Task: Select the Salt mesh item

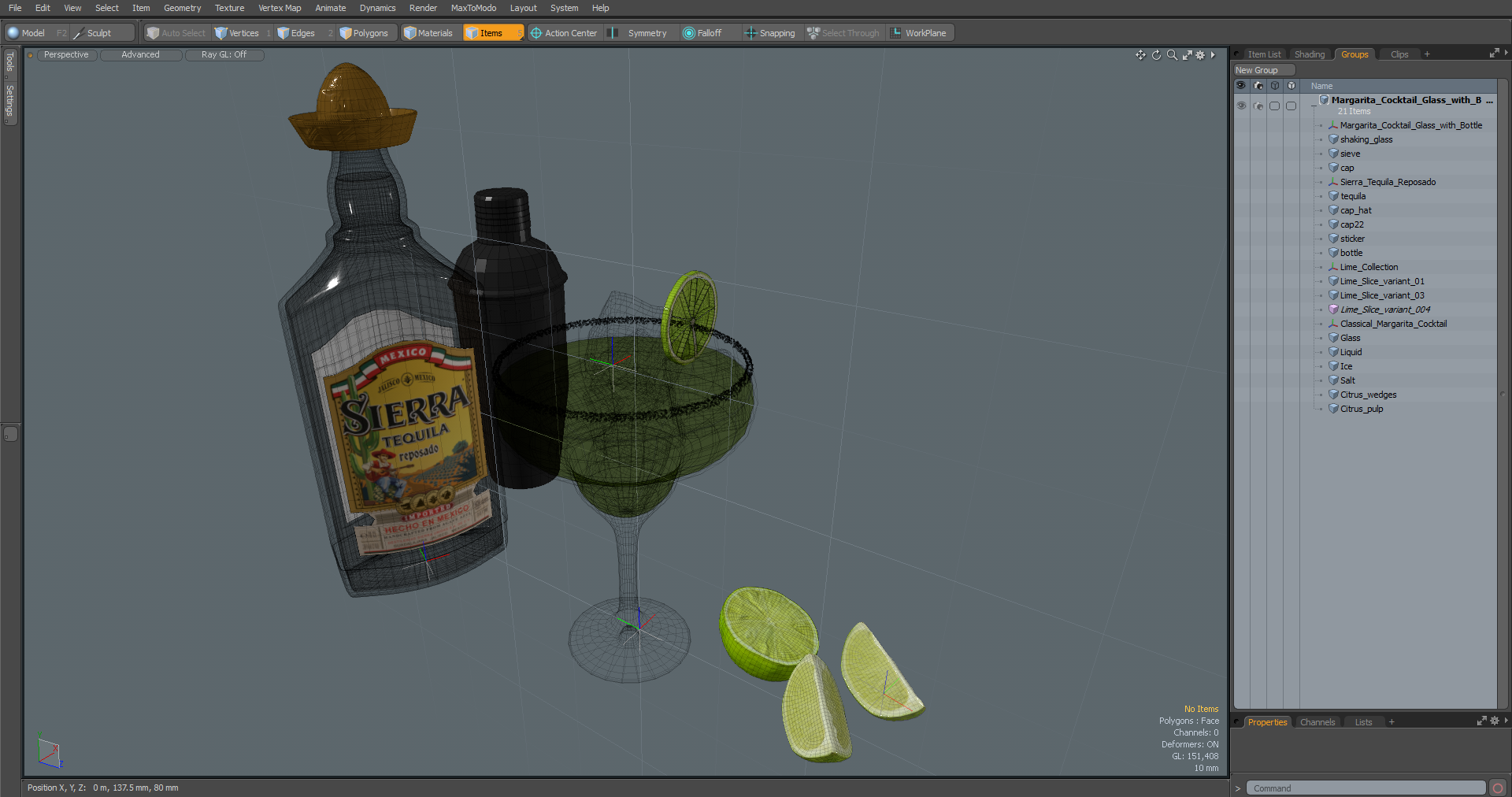Action: [1347, 380]
